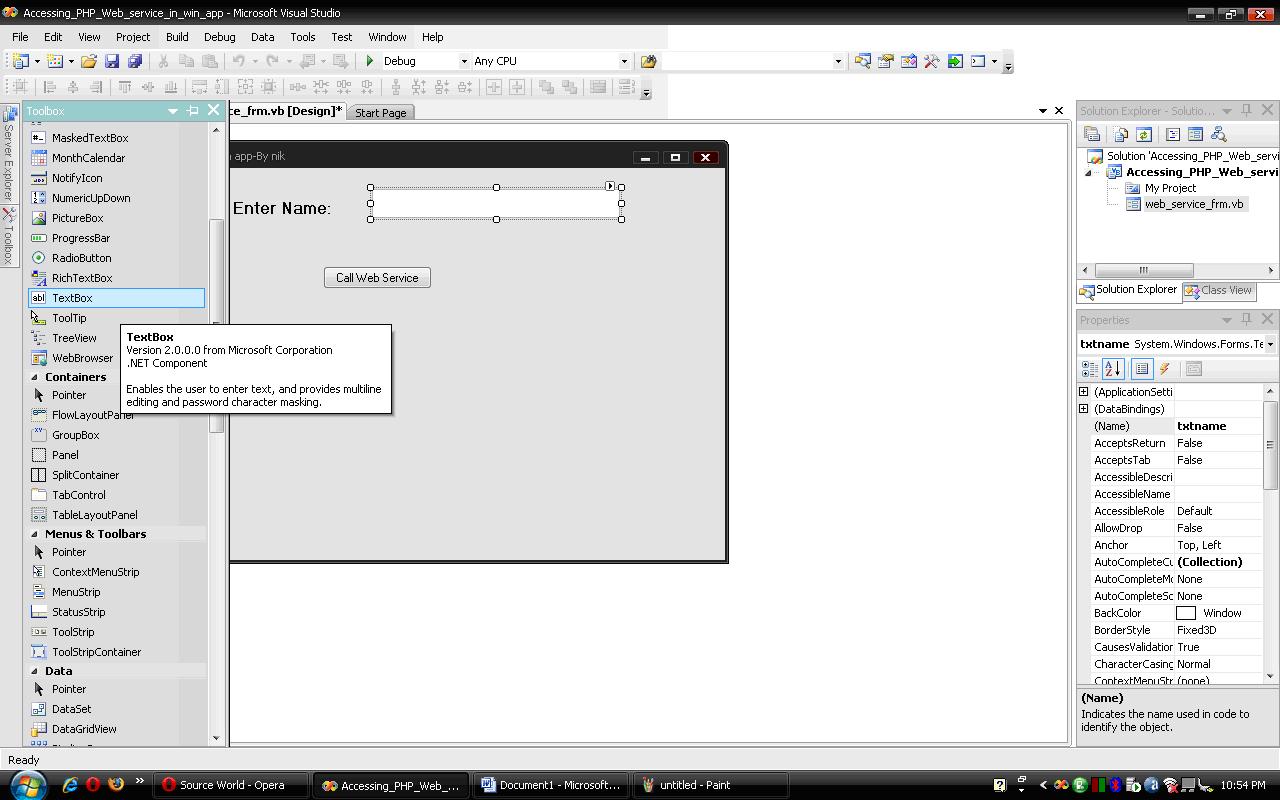Refresh the Solution Explorer
This screenshot has width=1280, height=800.
tap(1144, 134)
